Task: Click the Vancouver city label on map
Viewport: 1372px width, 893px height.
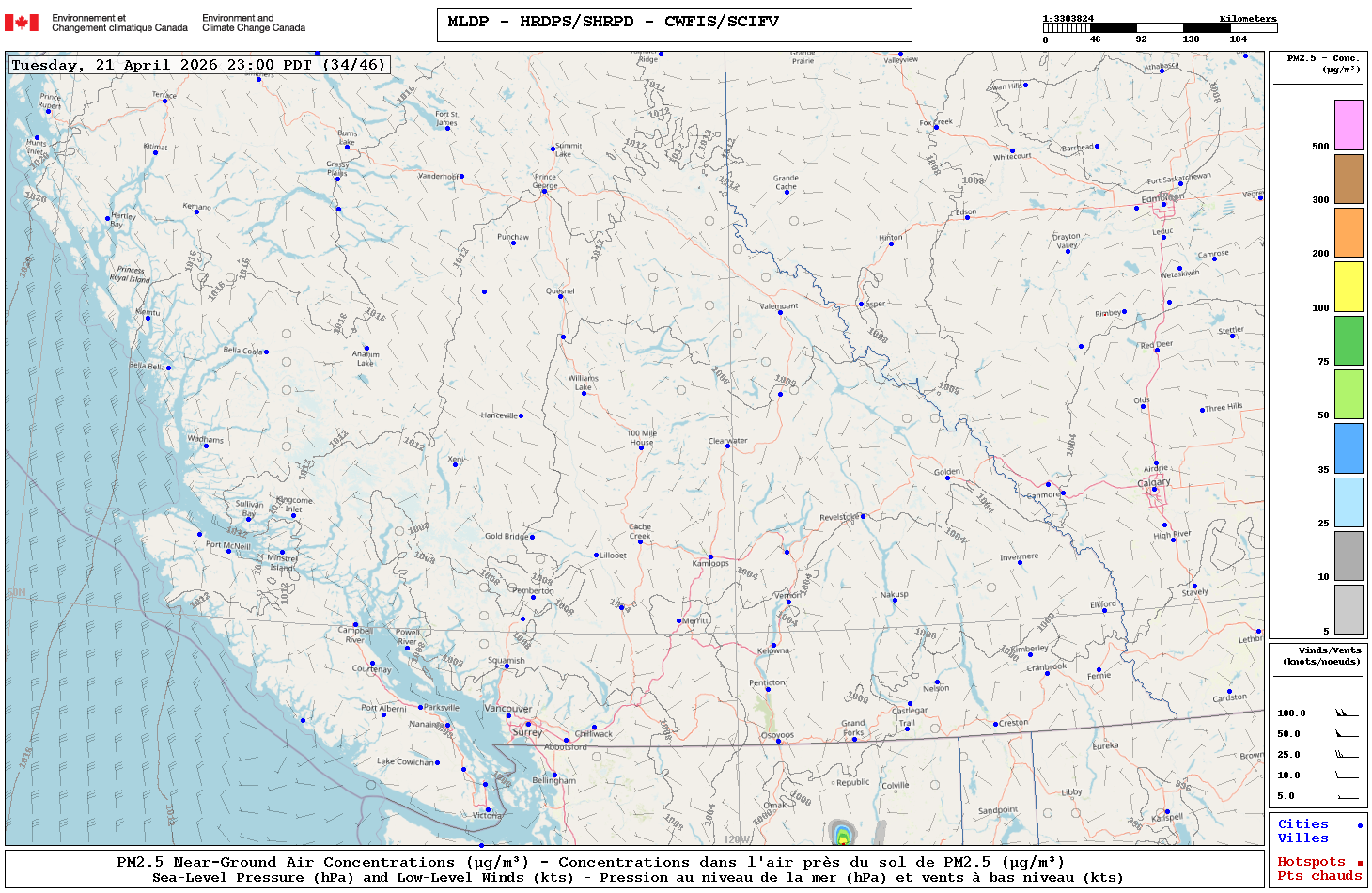Action: (x=507, y=708)
